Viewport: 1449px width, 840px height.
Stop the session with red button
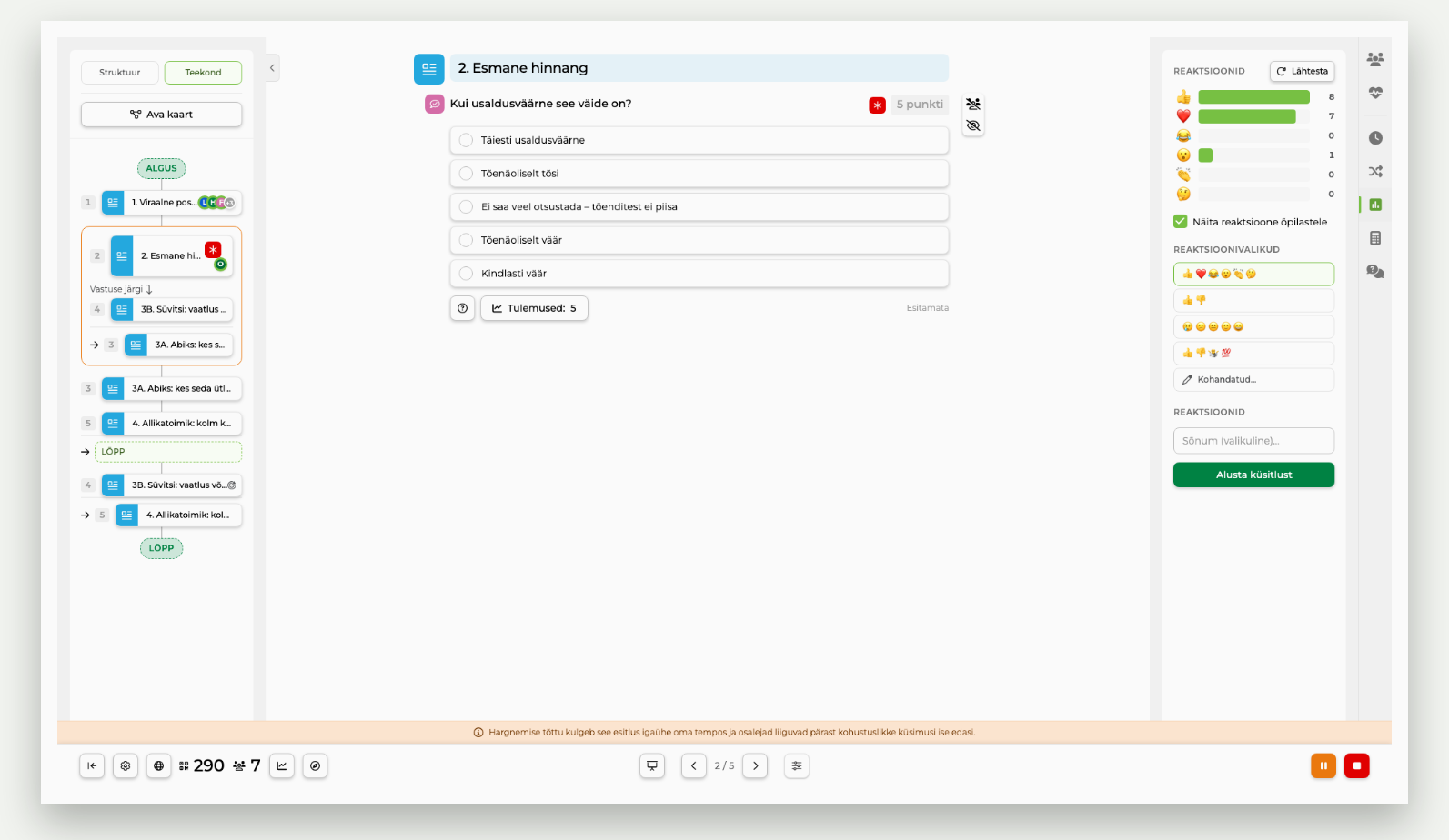[1356, 765]
